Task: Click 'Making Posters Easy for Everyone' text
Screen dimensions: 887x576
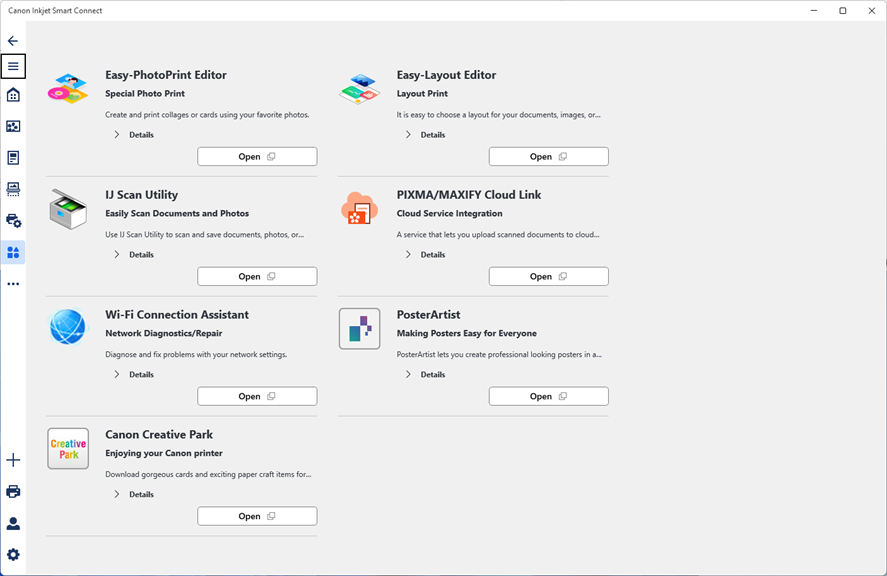Action: (x=467, y=334)
